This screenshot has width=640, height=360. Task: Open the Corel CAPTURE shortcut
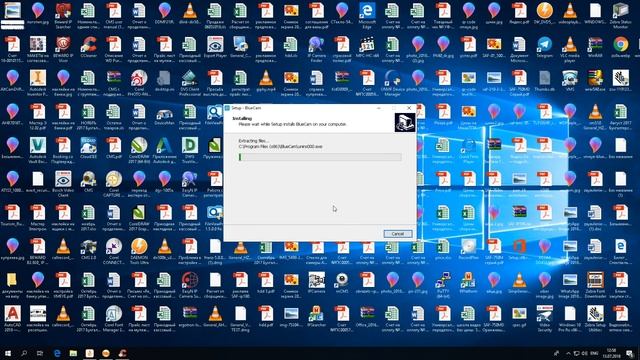[113, 184]
